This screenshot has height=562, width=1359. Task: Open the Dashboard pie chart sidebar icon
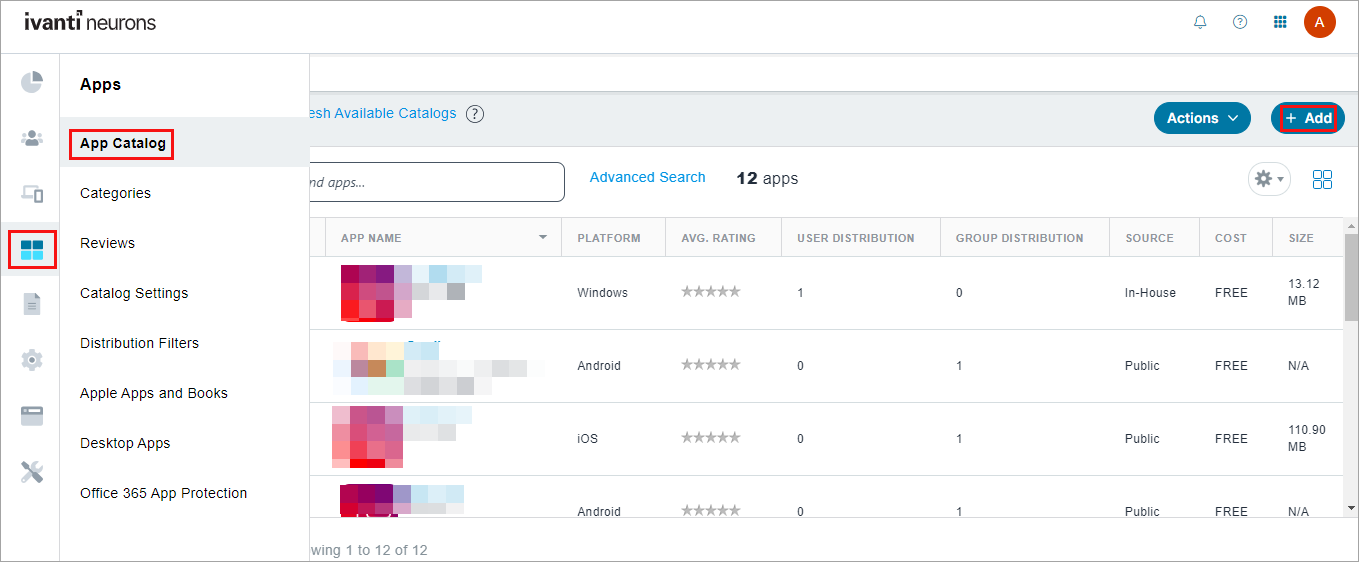(32, 82)
